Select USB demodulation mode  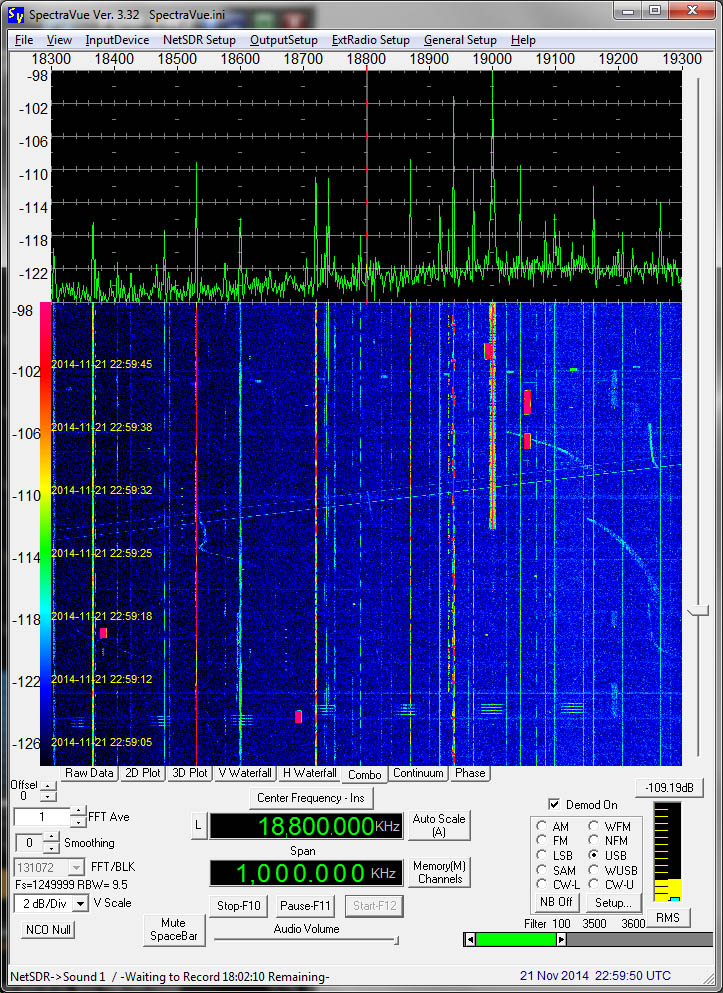coord(594,855)
